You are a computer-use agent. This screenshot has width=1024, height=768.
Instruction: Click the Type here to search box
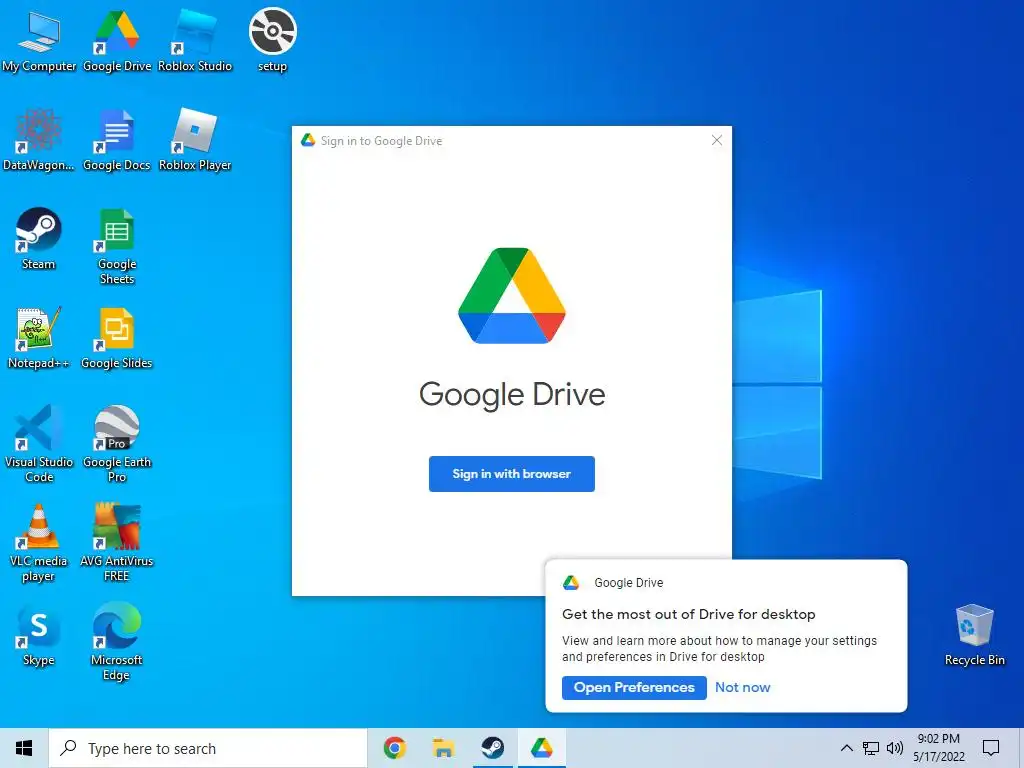point(208,748)
